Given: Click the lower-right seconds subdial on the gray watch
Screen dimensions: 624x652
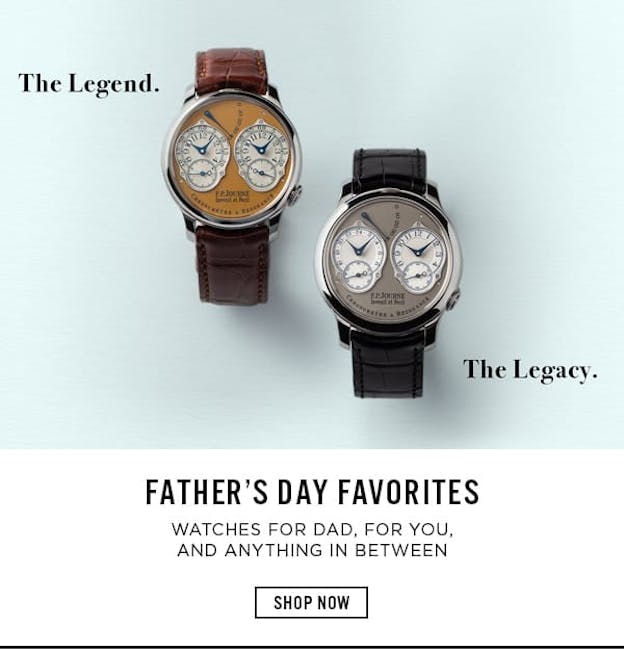Looking at the screenshot, I should [418, 275].
